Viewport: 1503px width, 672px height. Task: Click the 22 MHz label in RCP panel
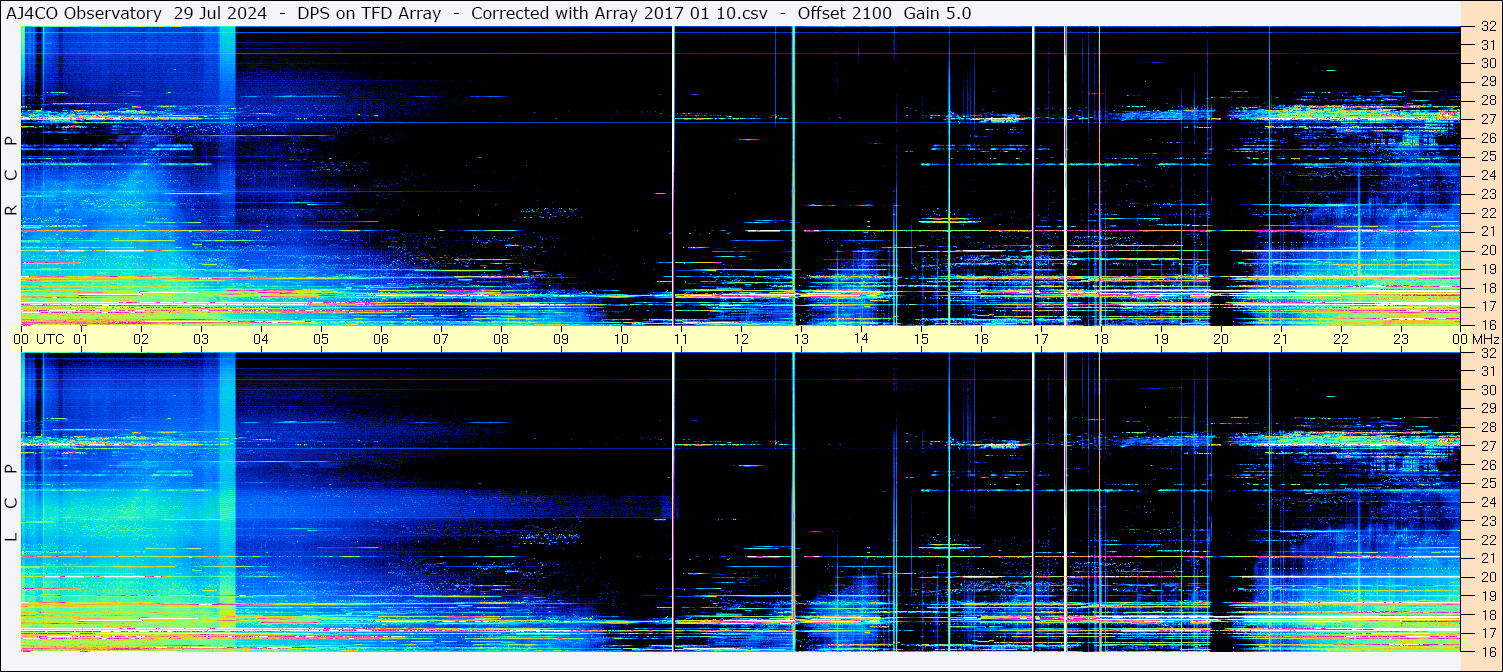coord(1487,213)
